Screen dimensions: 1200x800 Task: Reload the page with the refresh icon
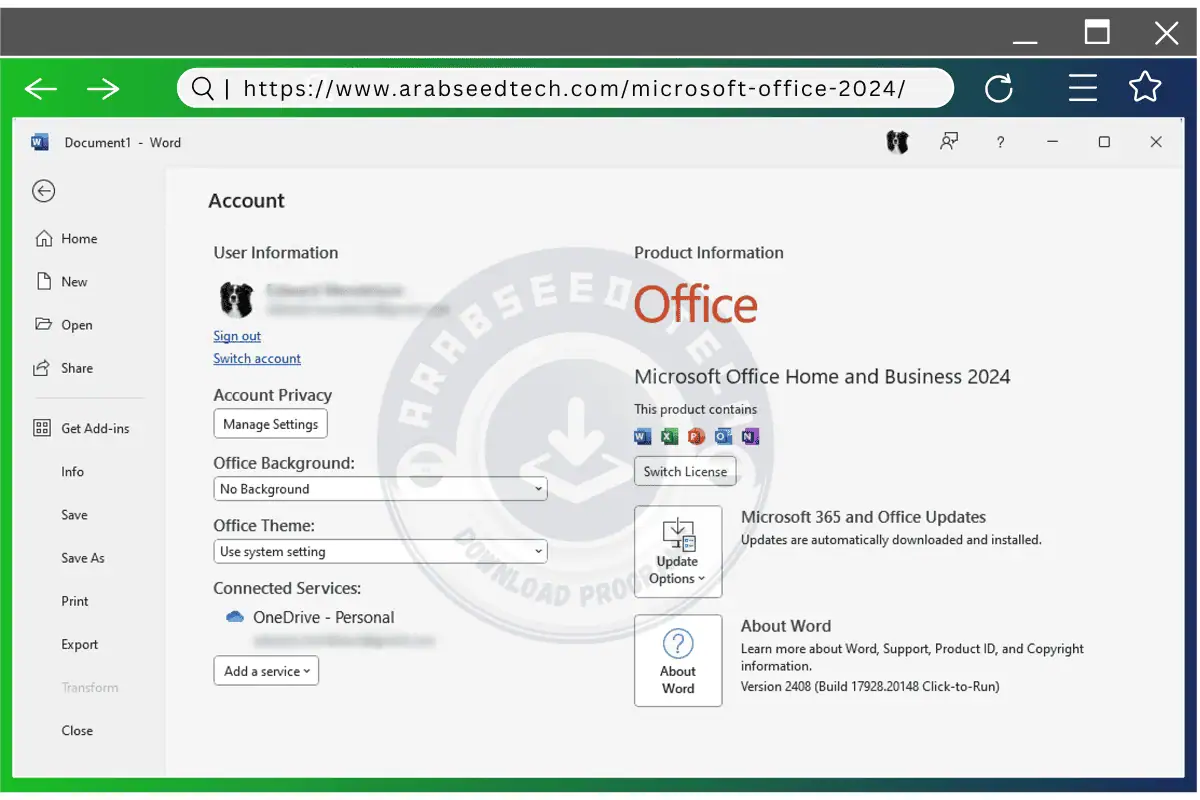[999, 88]
